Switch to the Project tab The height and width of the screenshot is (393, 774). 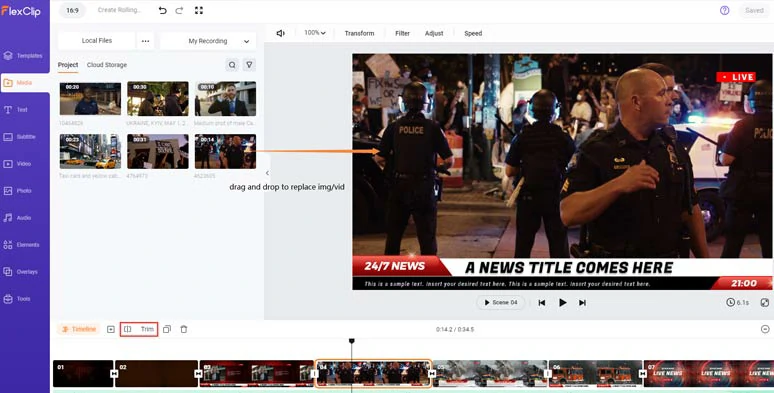point(68,65)
